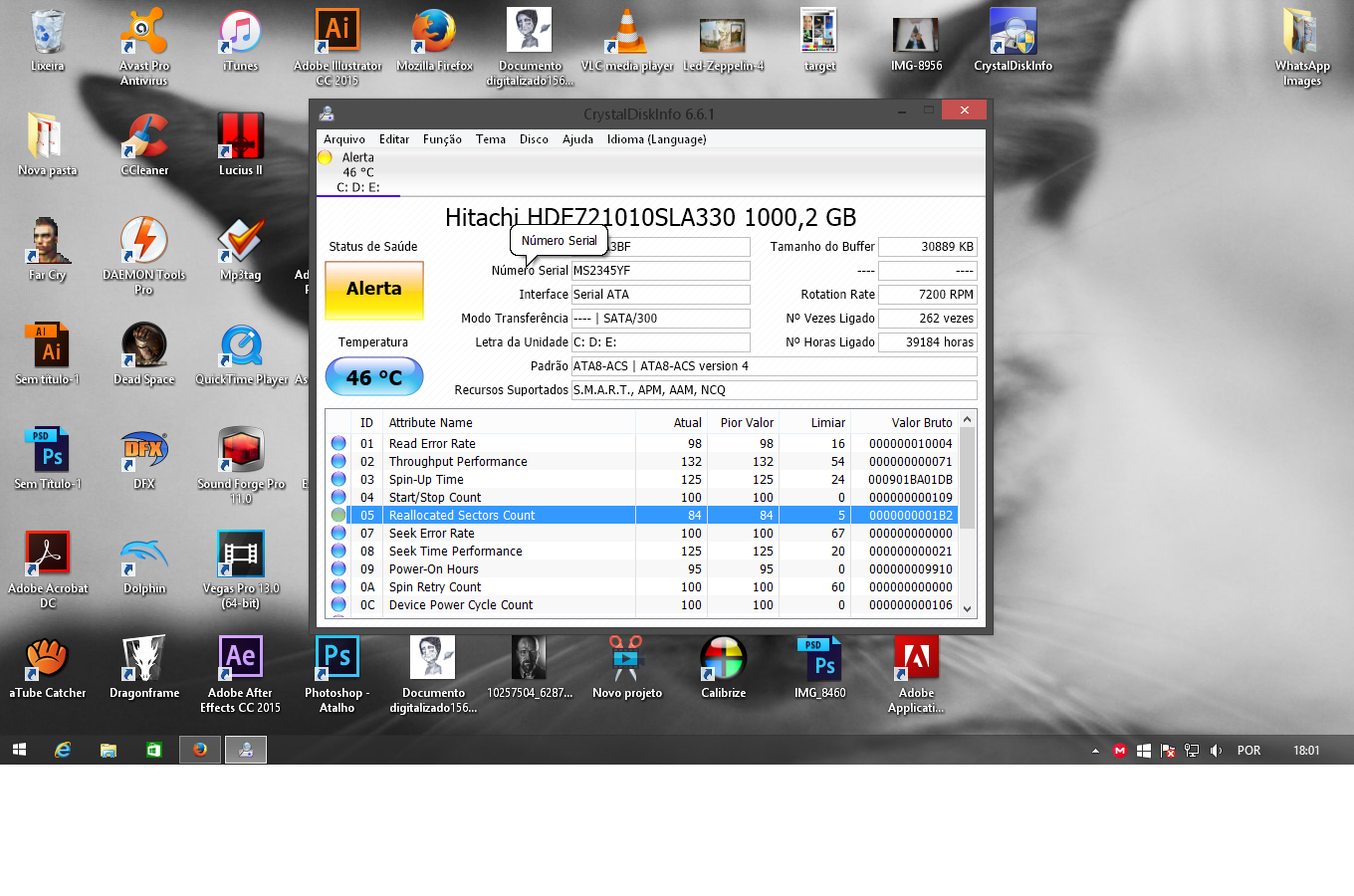Open the Nova pasta folder
The image size is (1354, 896).
click(47, 145)
